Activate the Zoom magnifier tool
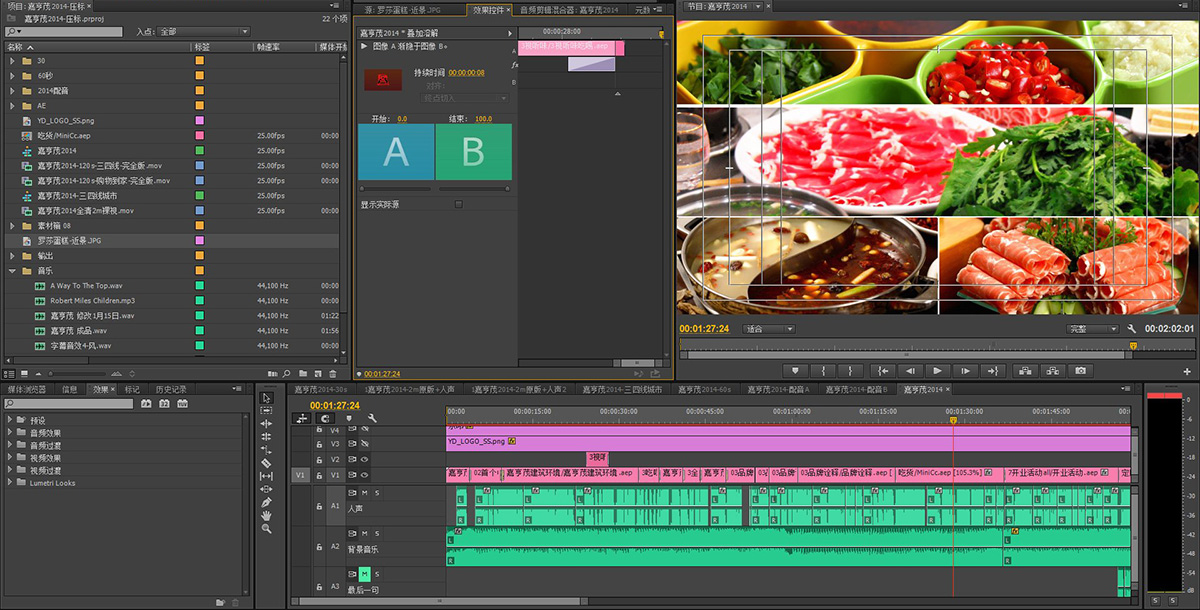The height and width of the screenshot is (610, 1200). [266, 528]
